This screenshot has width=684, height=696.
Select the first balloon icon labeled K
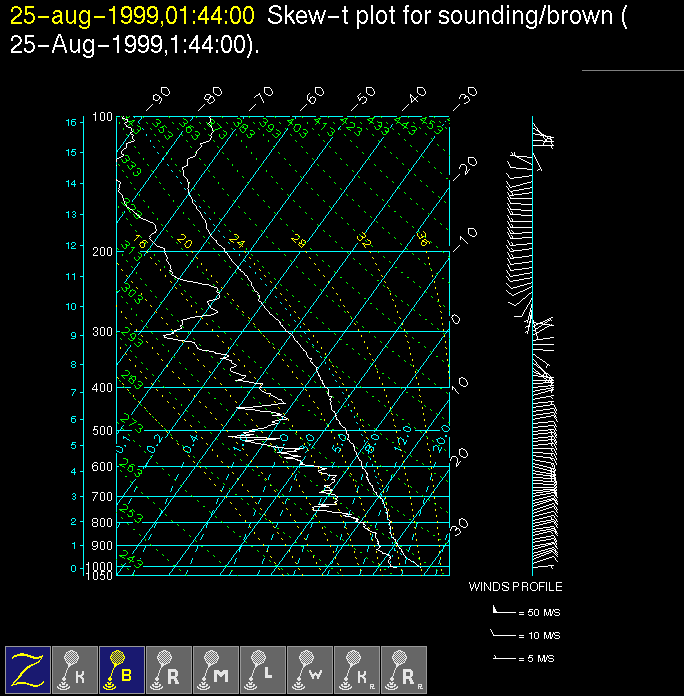tap(75, 669)
